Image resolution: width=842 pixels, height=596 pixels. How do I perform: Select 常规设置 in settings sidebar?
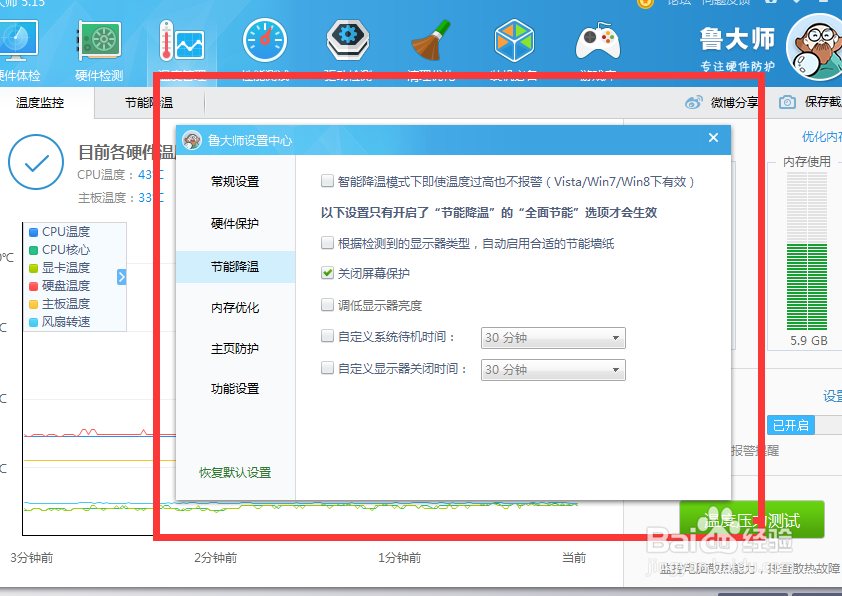(x=235, y=181)
